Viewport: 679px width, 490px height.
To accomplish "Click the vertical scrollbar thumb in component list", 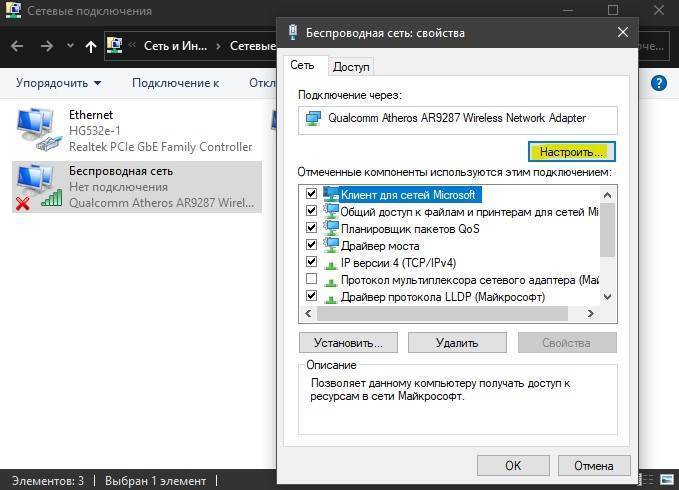I will (608, 229).
